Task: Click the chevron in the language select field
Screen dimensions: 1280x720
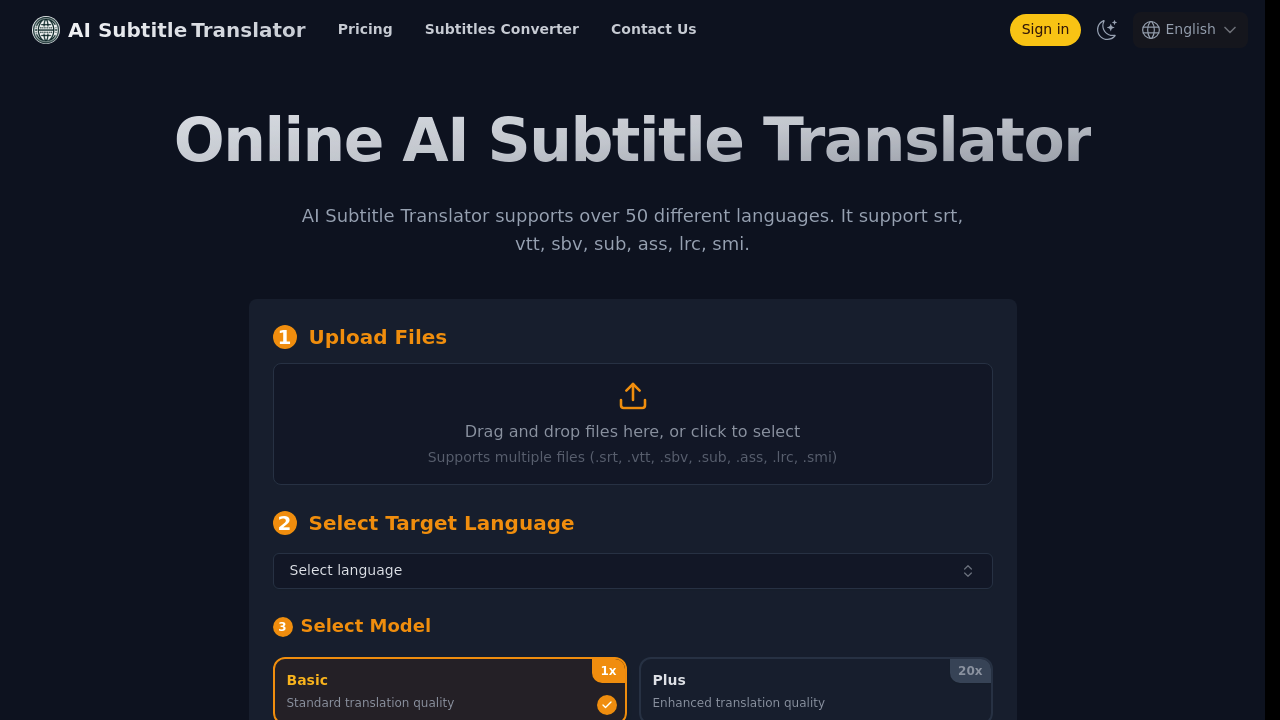Action: tap(967, 570)
